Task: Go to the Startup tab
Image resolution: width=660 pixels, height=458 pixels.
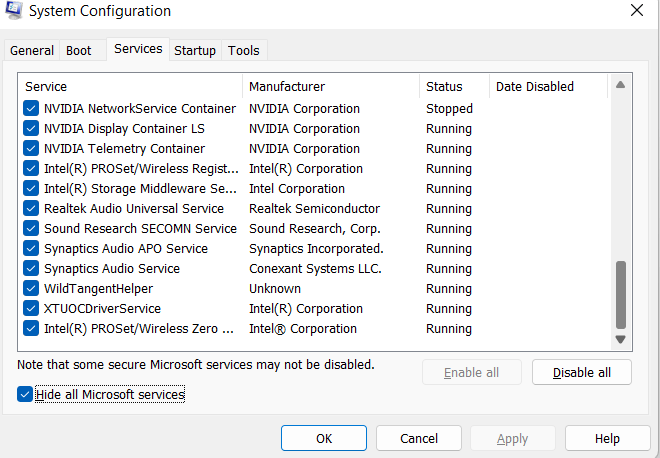Action: click(x=195, y=51)
